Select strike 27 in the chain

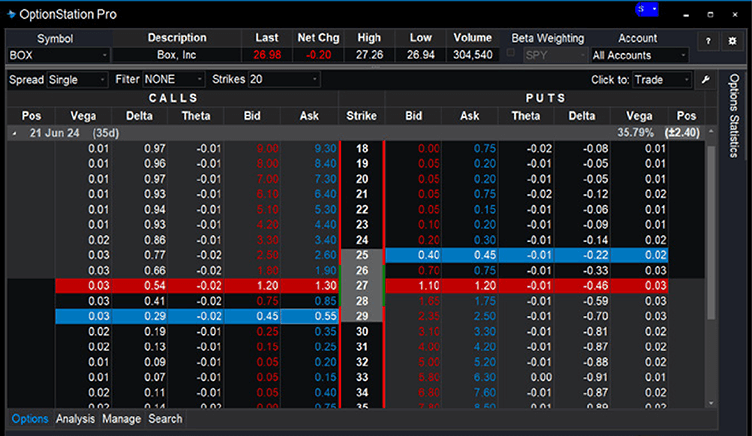(362, 286)
